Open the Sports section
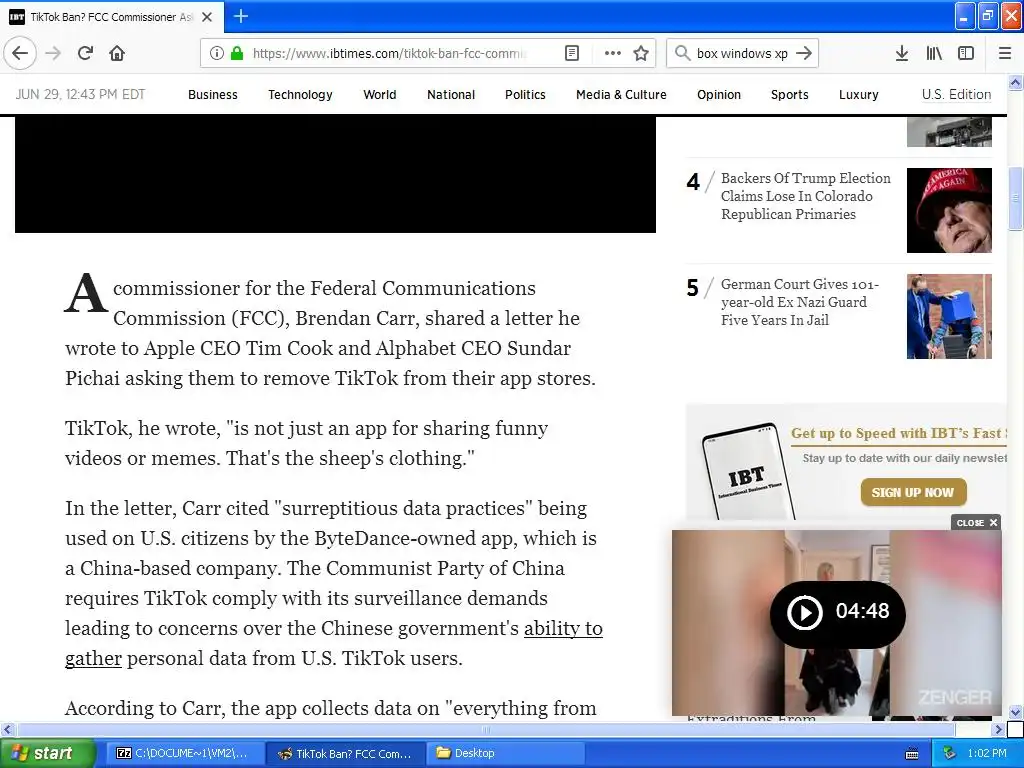1024x768 pixels. click(790, 95)
